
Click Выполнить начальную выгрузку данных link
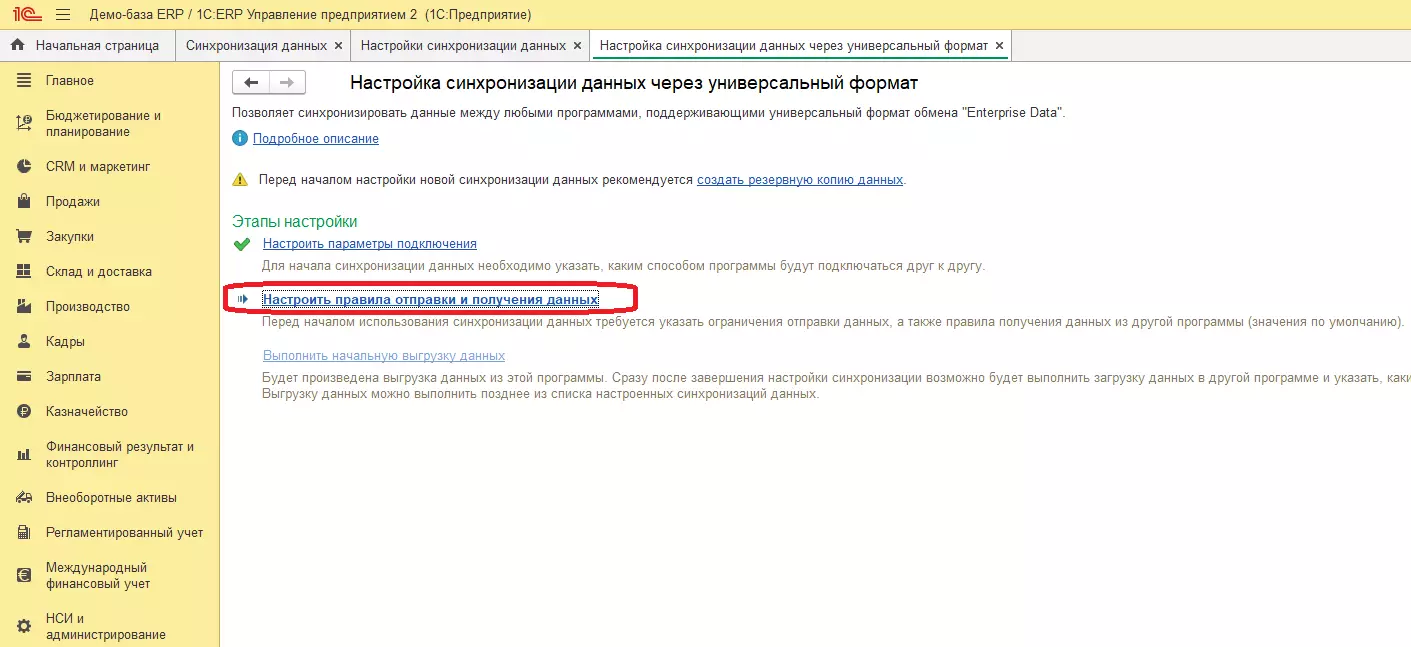pyautogui.click(x=384, y=356)
